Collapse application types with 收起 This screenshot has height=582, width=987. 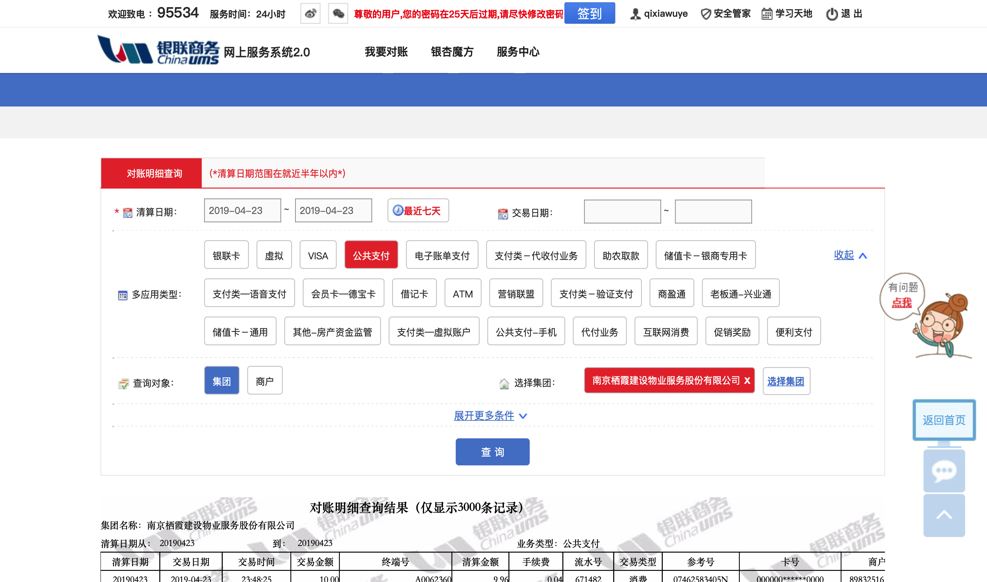pos(850,256)
